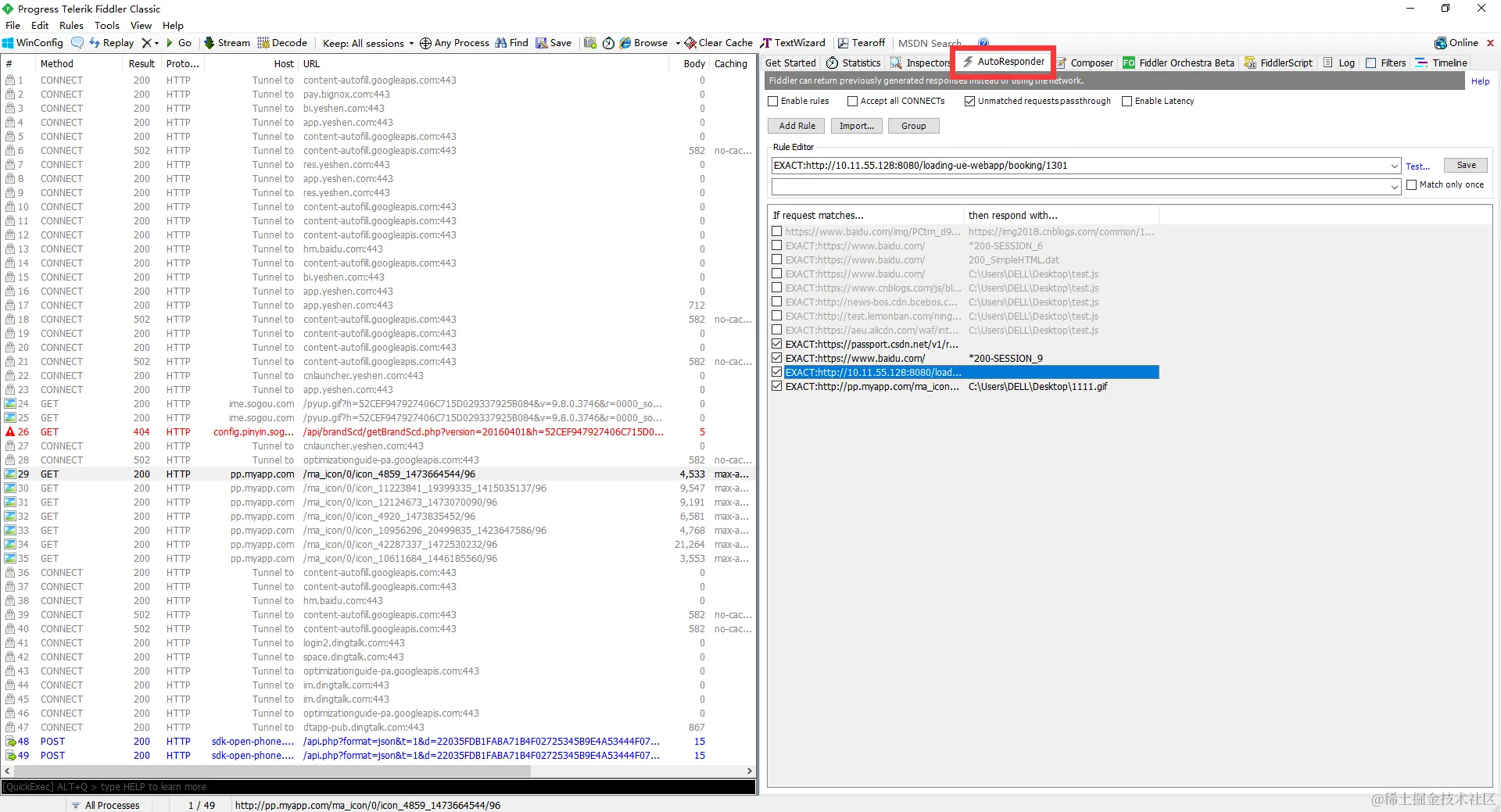Image resolution: width=1501 pixels, height=812 pixels.
Task: Open the View menu
Action: [x=141, y=25]
